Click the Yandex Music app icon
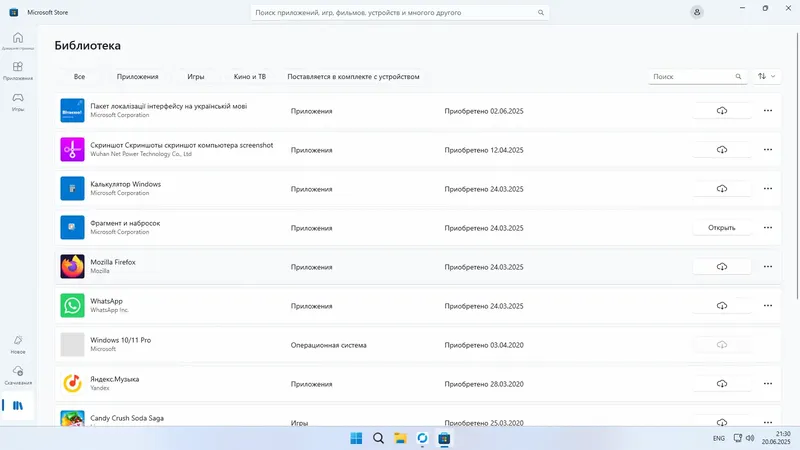Viewport: 800px width, 450px height. coord(72,384)
